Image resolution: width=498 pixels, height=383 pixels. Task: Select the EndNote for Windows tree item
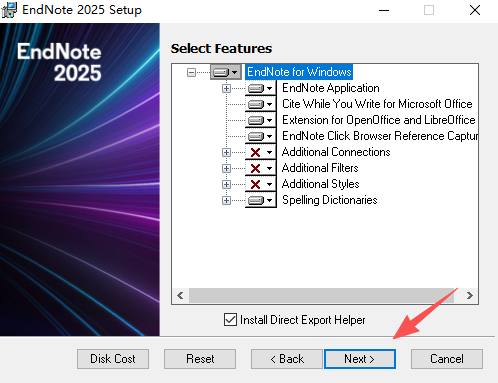tap(299, 72)
